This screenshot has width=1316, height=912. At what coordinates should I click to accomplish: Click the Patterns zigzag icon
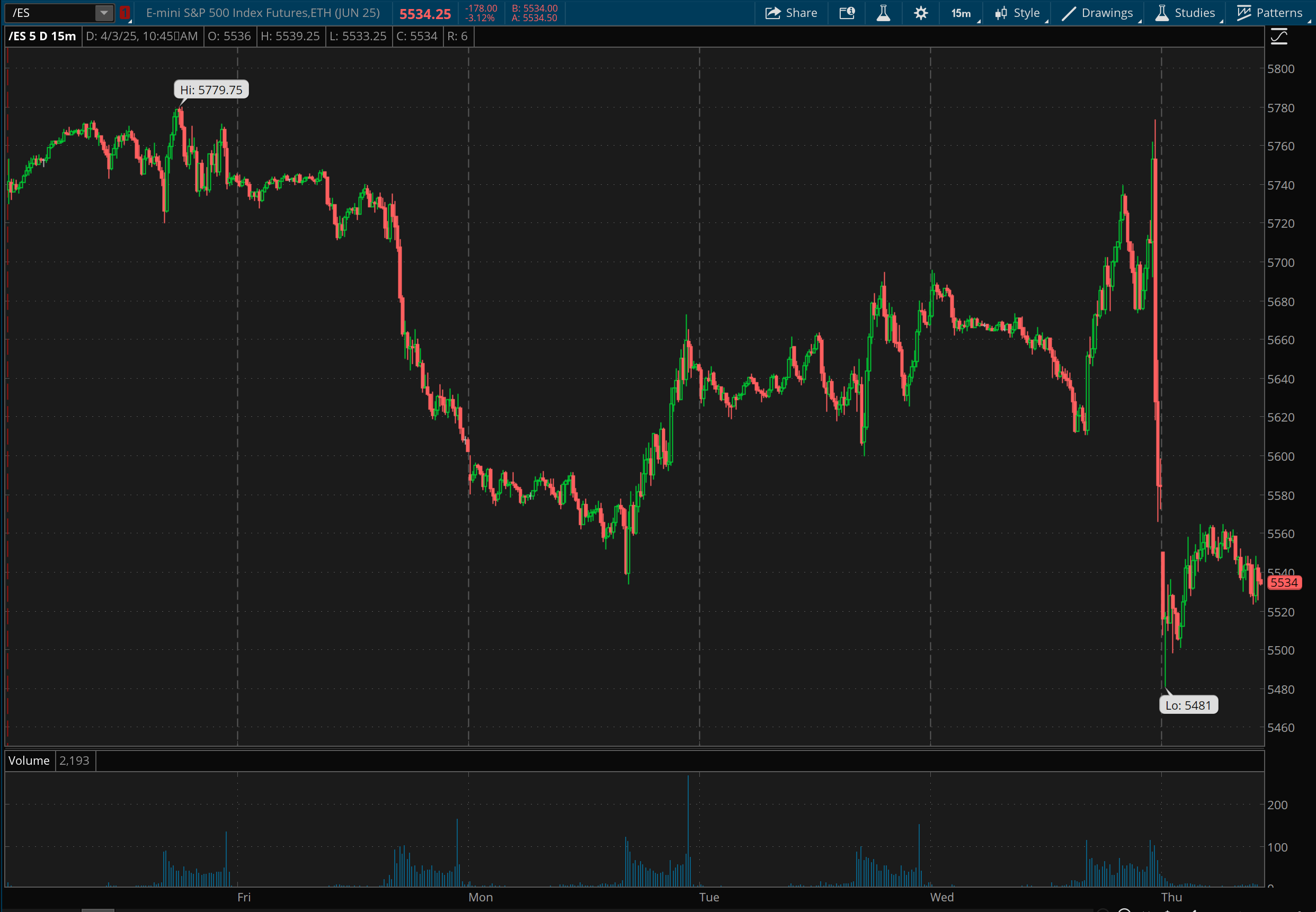[x=1243, y=13]
